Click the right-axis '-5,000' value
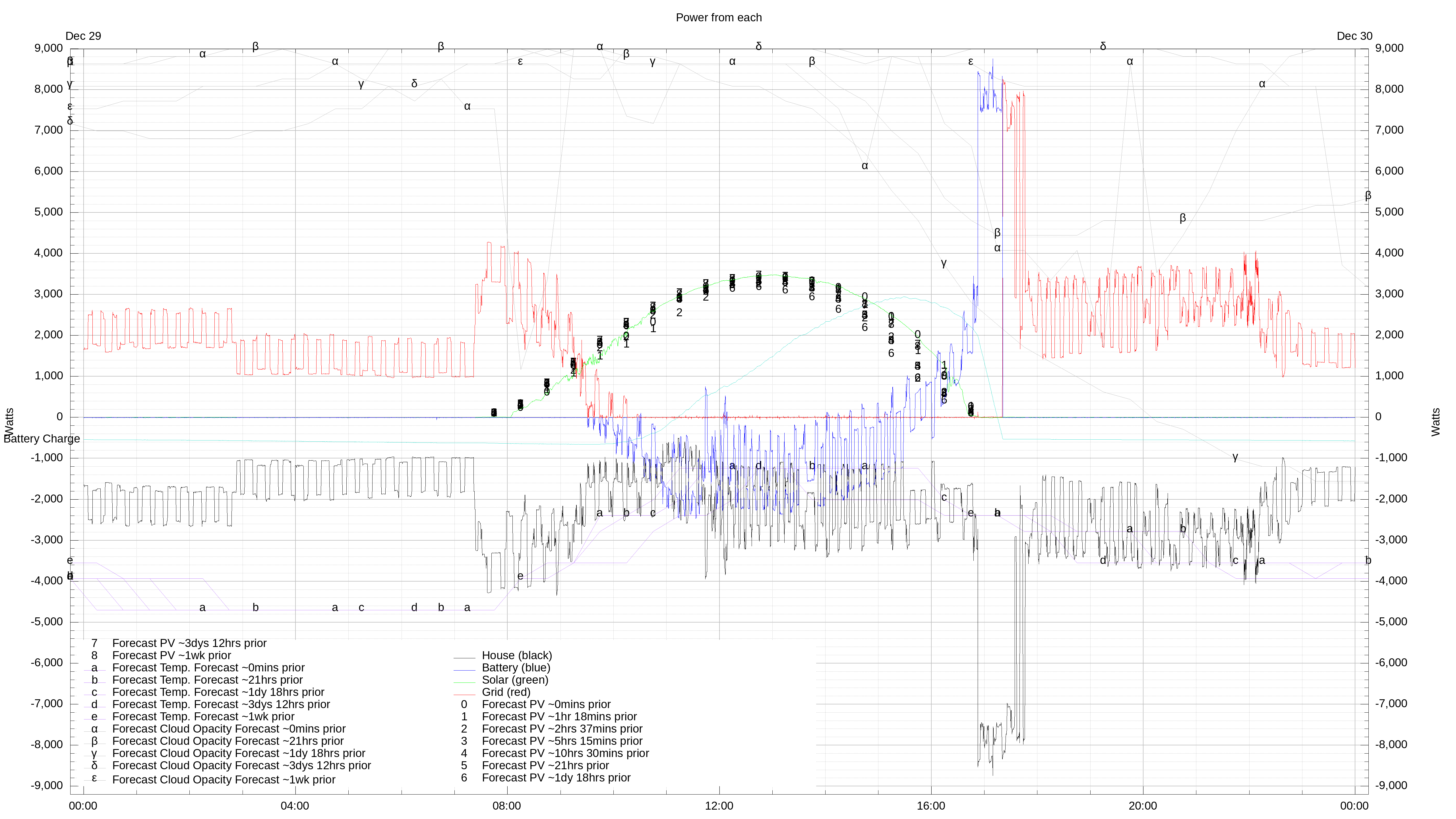 point(1391,622)
